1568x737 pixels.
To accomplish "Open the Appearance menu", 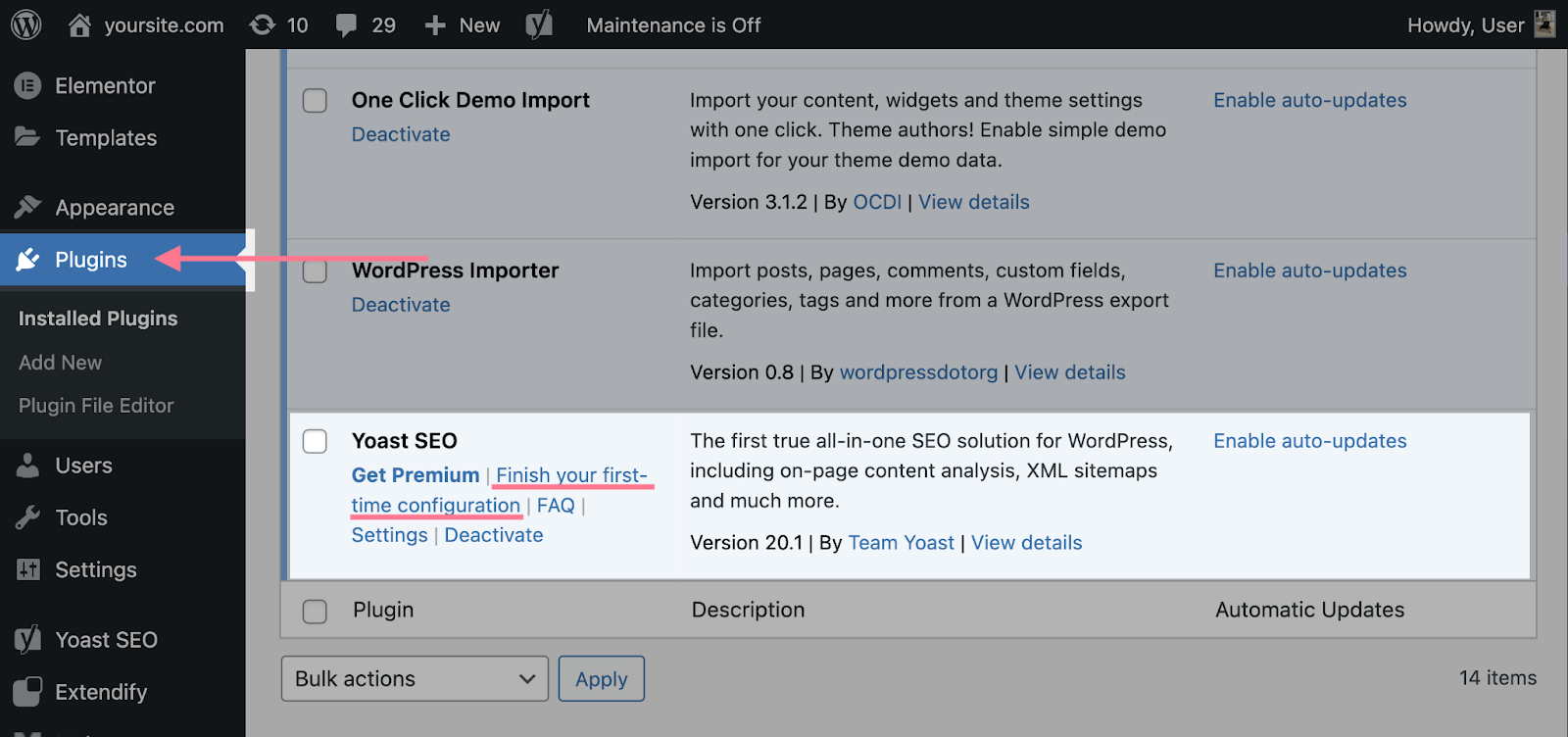I will [x=115, y=208].
